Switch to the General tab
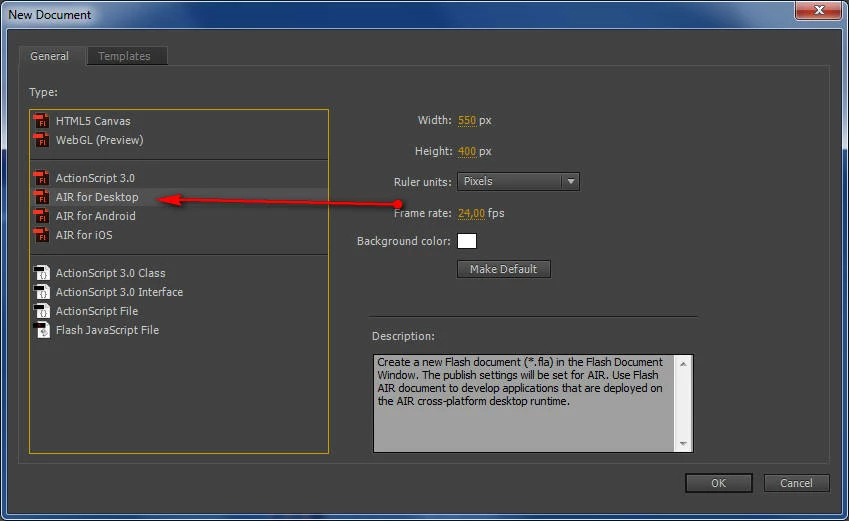This screenshot has height=521, width=849. (x=49, y=56)
